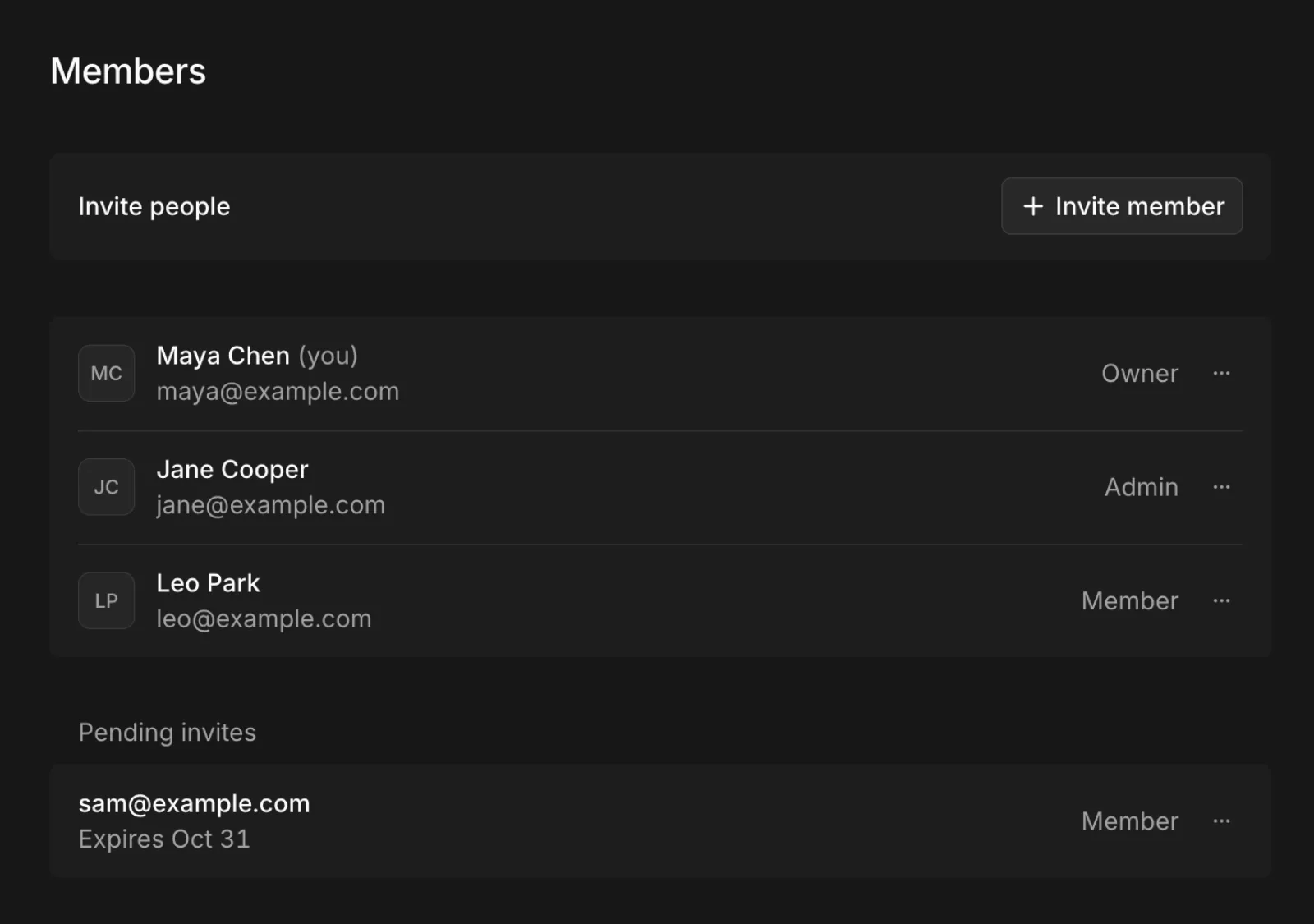Click Maya Chen's Owner role label
The width and height of the screenshot is (1314, 924).
1140,374
